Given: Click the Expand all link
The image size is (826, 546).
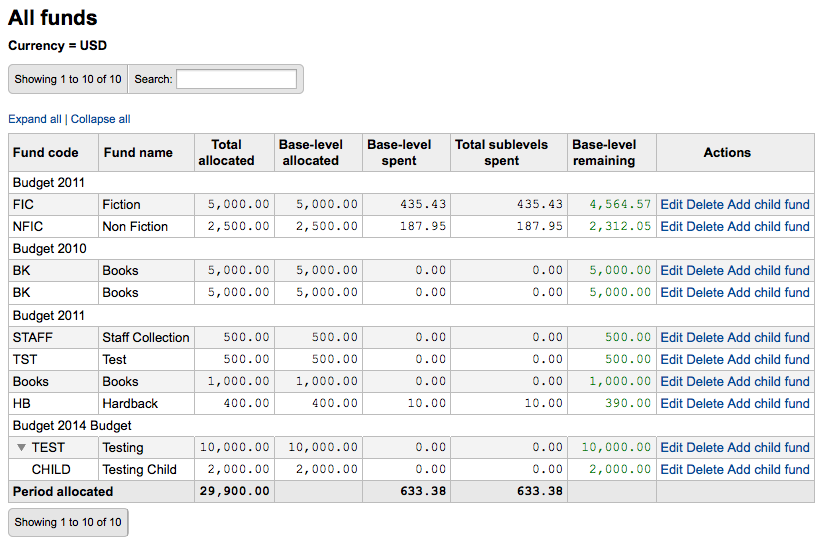Looking at the screenshot, I should [35, 119].
